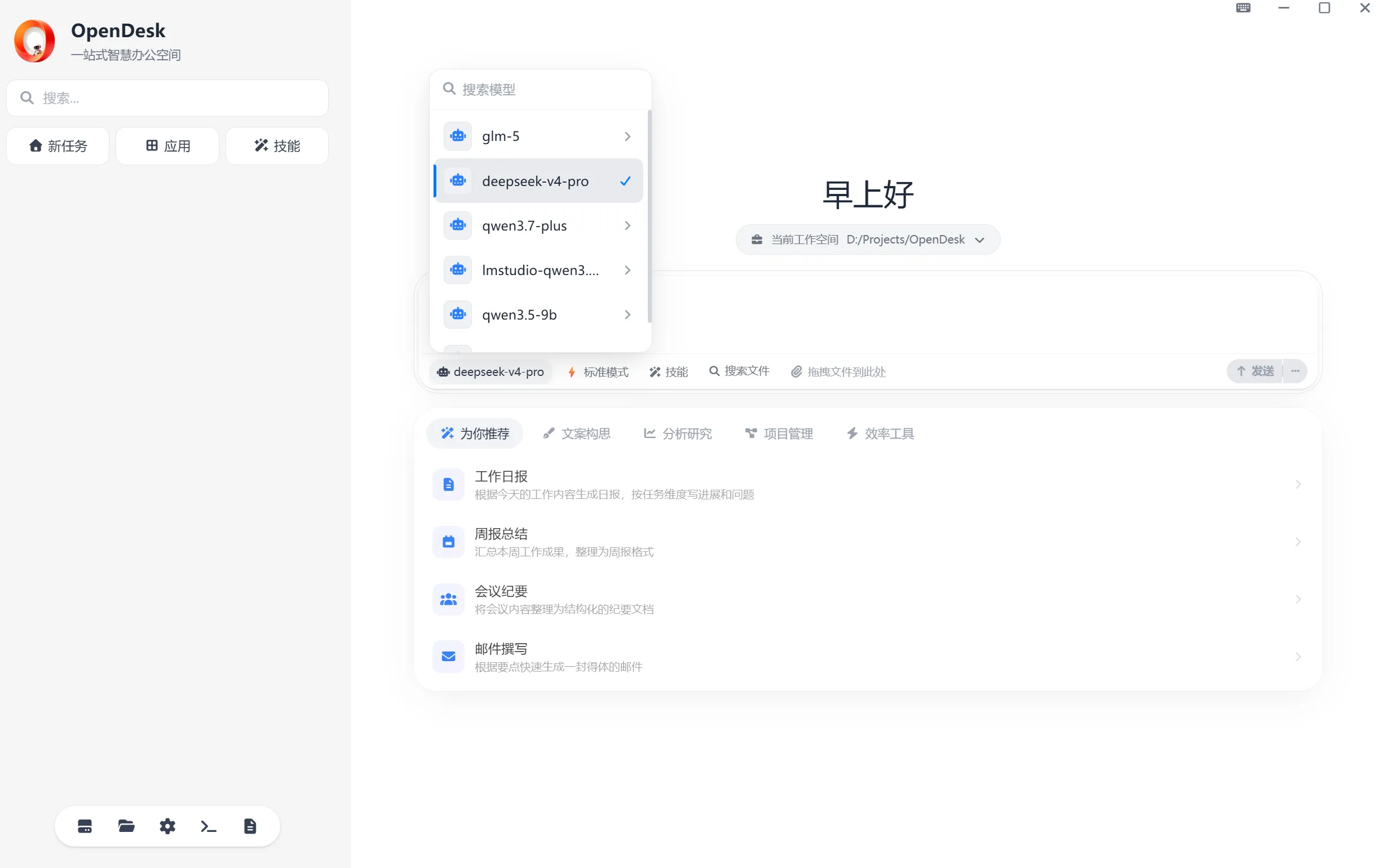Click 技能 in the input toolbar
The image size is (1379, 868).
[668, 371]
